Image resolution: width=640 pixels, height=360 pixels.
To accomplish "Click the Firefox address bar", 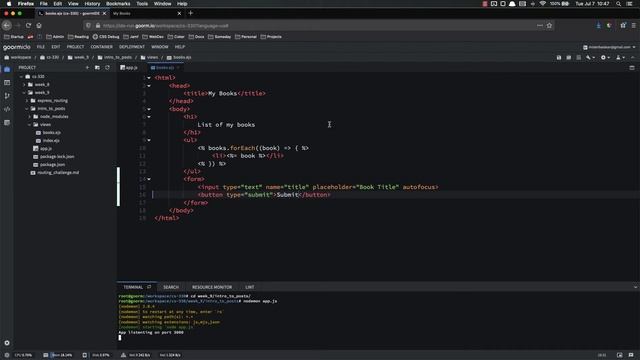I will 318,26.
